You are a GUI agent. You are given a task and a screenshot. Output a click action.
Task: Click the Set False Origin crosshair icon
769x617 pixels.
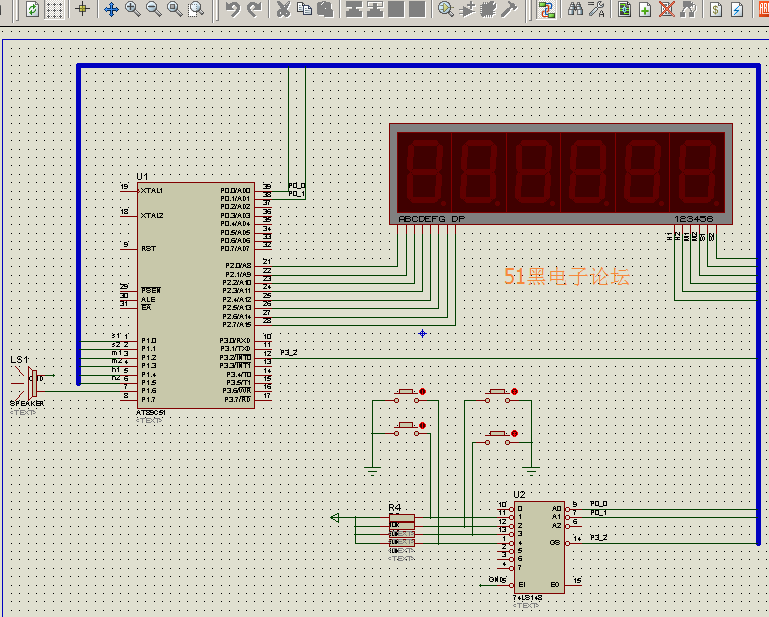pyautogui.click(x=82, y=9)
